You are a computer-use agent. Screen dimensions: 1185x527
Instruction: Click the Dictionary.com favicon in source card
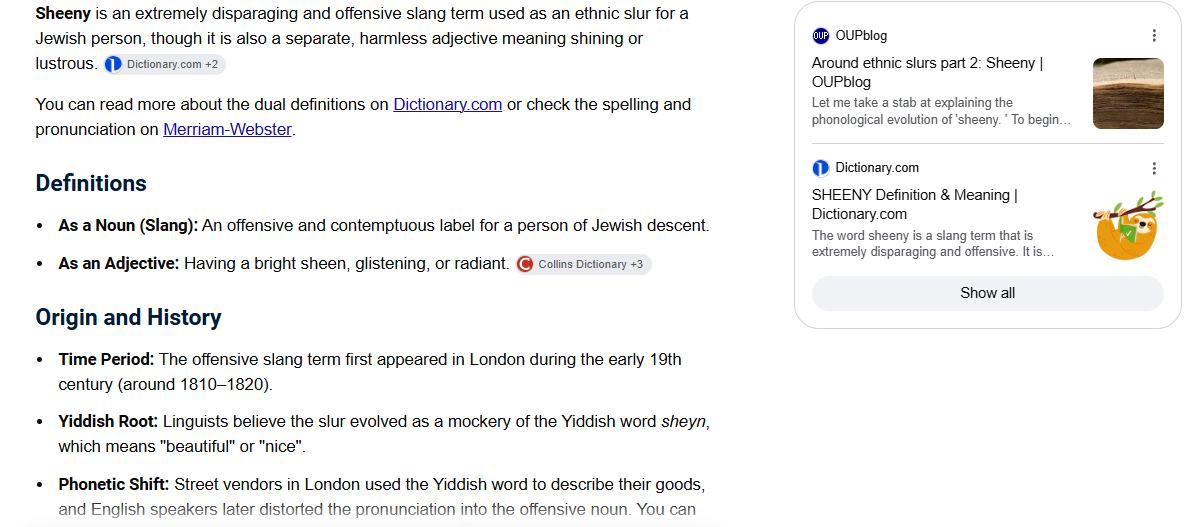(821, 168)
